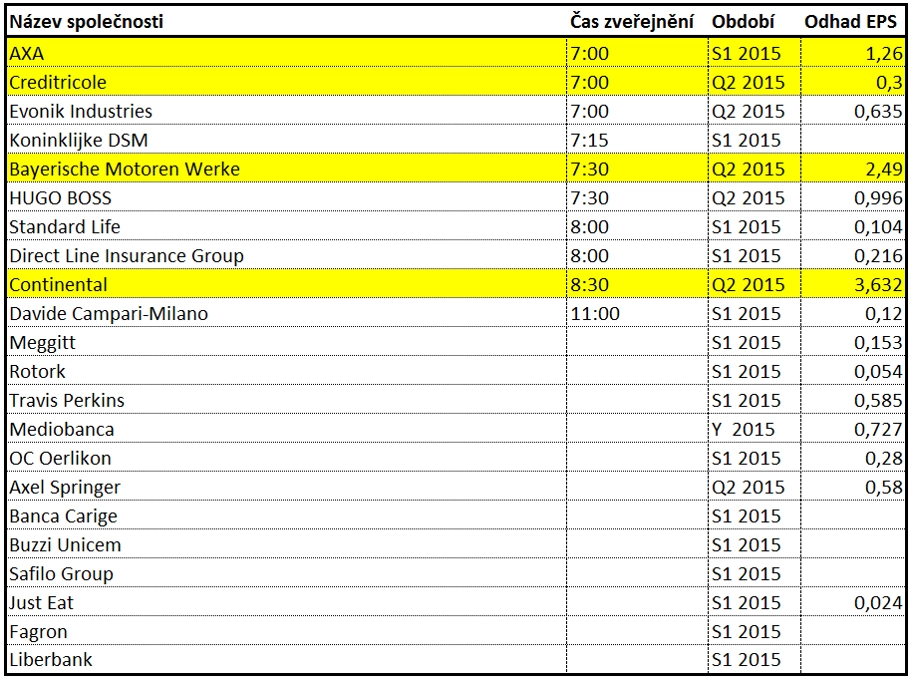Select EPS value 0,3 for Creditricole
914x683 pixels.
889,82
